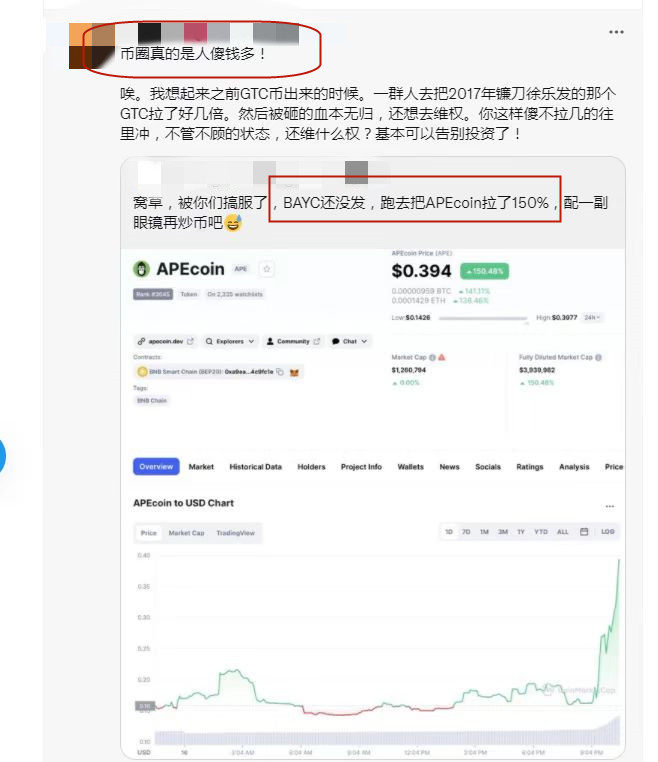The width and height of the screenshot is (658, 762).
Task: Open the chart's three-dot options menu
Action: coord(610,506)
